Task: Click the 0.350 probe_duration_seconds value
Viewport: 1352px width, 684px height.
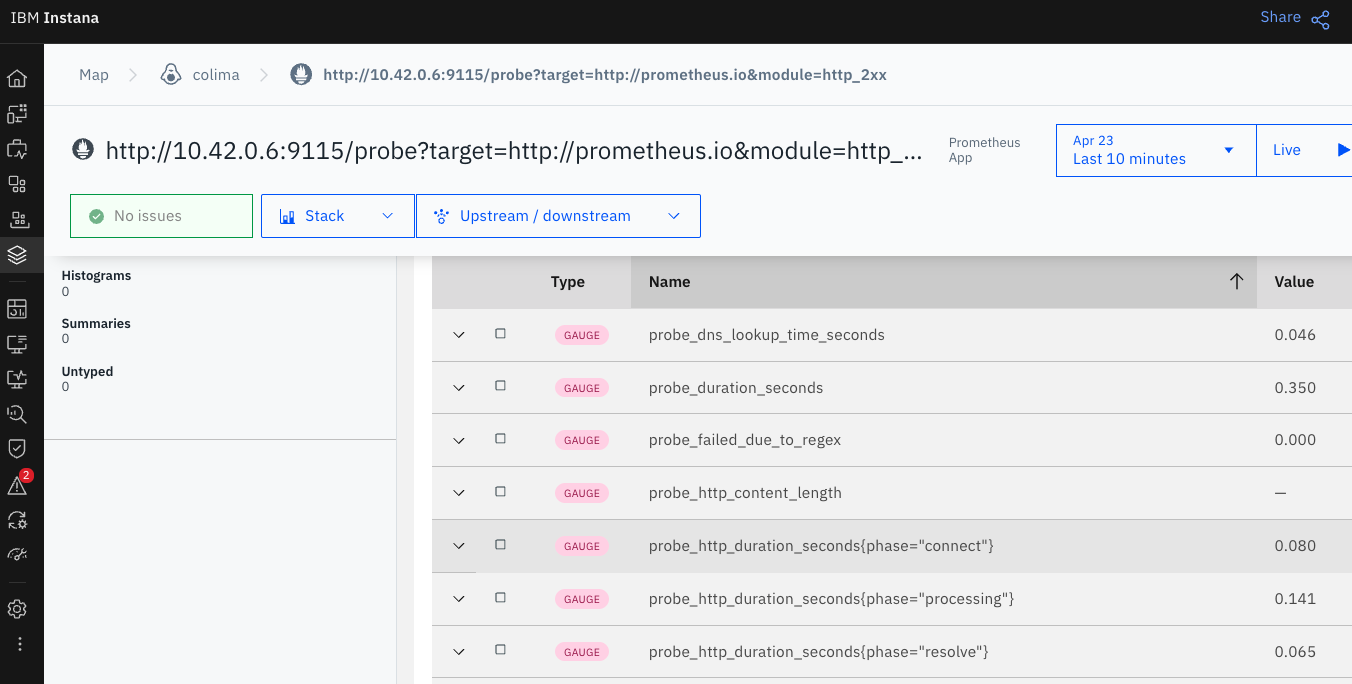Action: click(x=1295, y=388)
